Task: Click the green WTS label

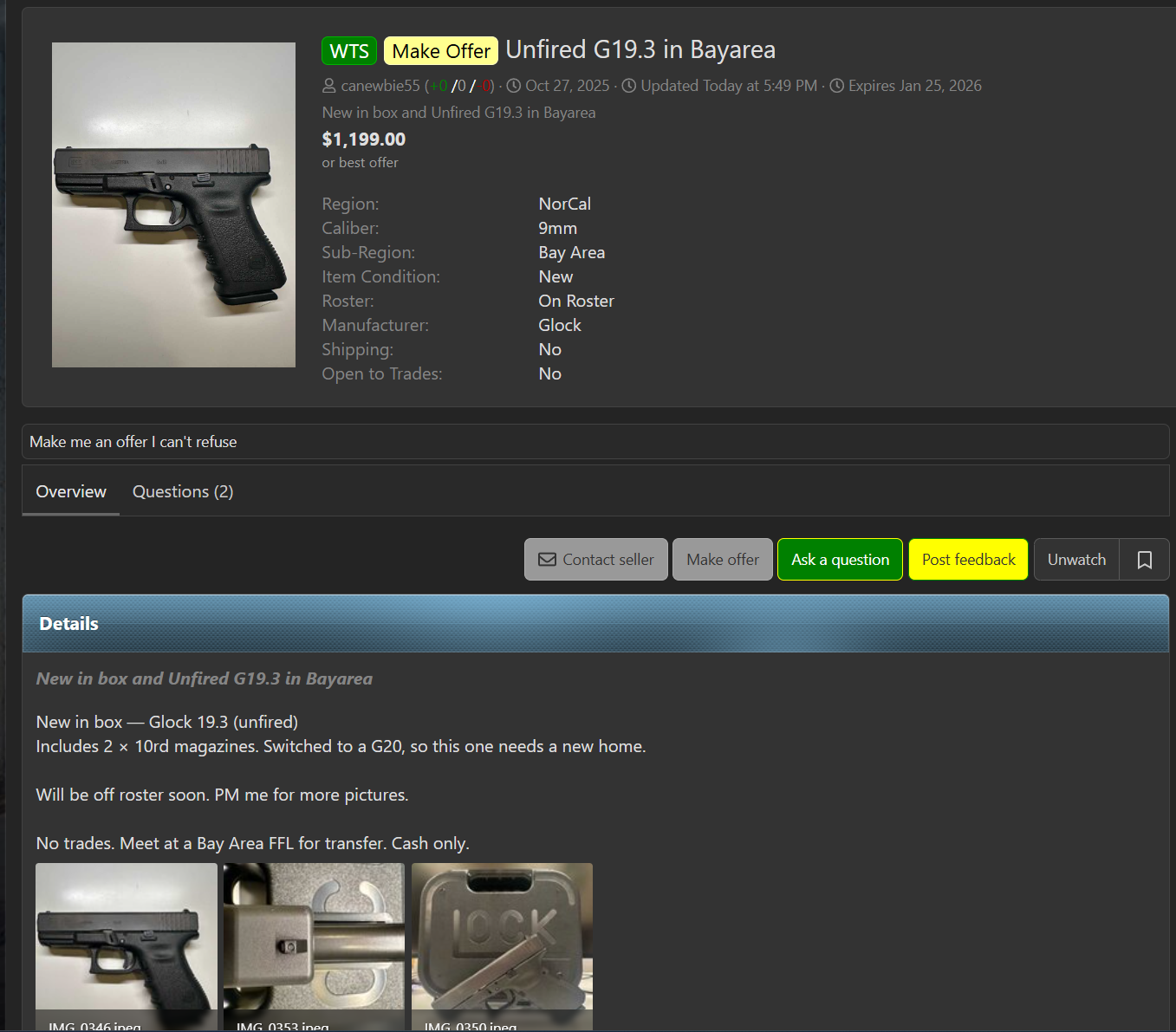Action: tap(349, 51)
